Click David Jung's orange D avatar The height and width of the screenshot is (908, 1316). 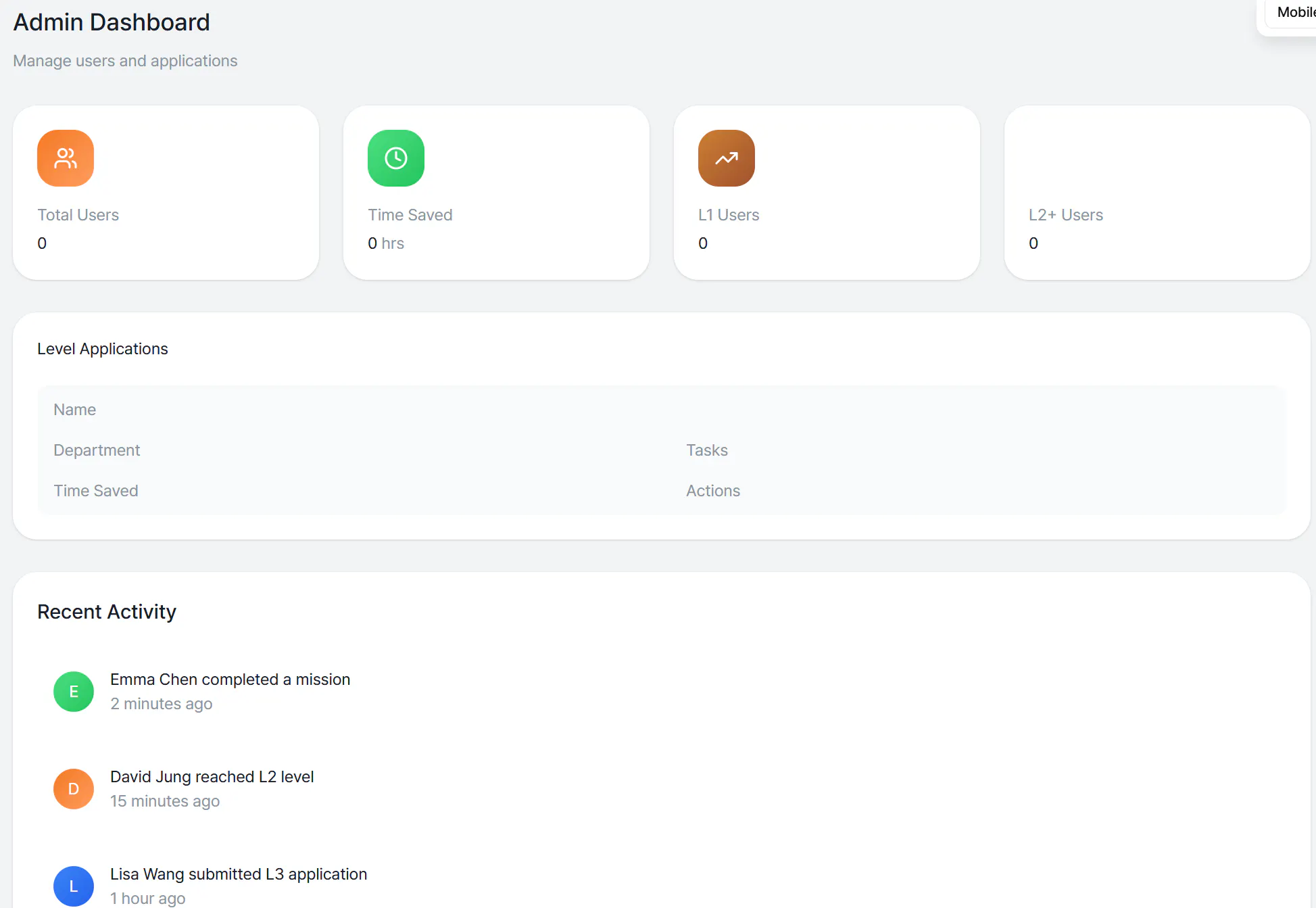[x=74, y=789]
